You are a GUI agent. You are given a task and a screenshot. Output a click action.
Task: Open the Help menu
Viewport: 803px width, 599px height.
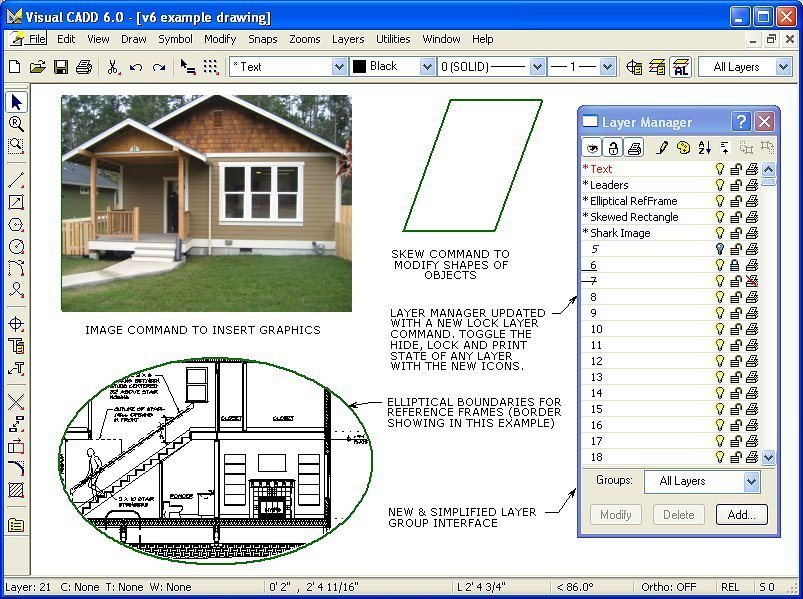tap(482, 39)
